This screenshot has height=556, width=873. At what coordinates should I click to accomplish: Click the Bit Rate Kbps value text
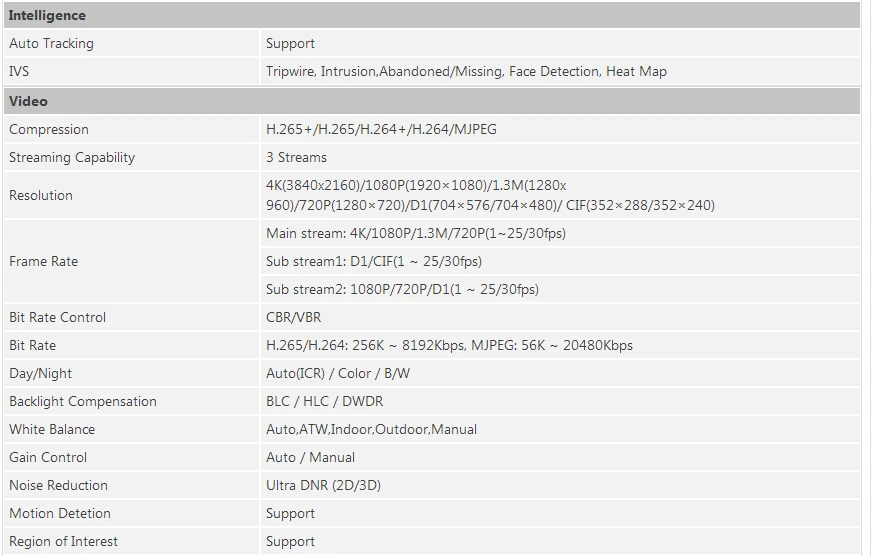449,346
